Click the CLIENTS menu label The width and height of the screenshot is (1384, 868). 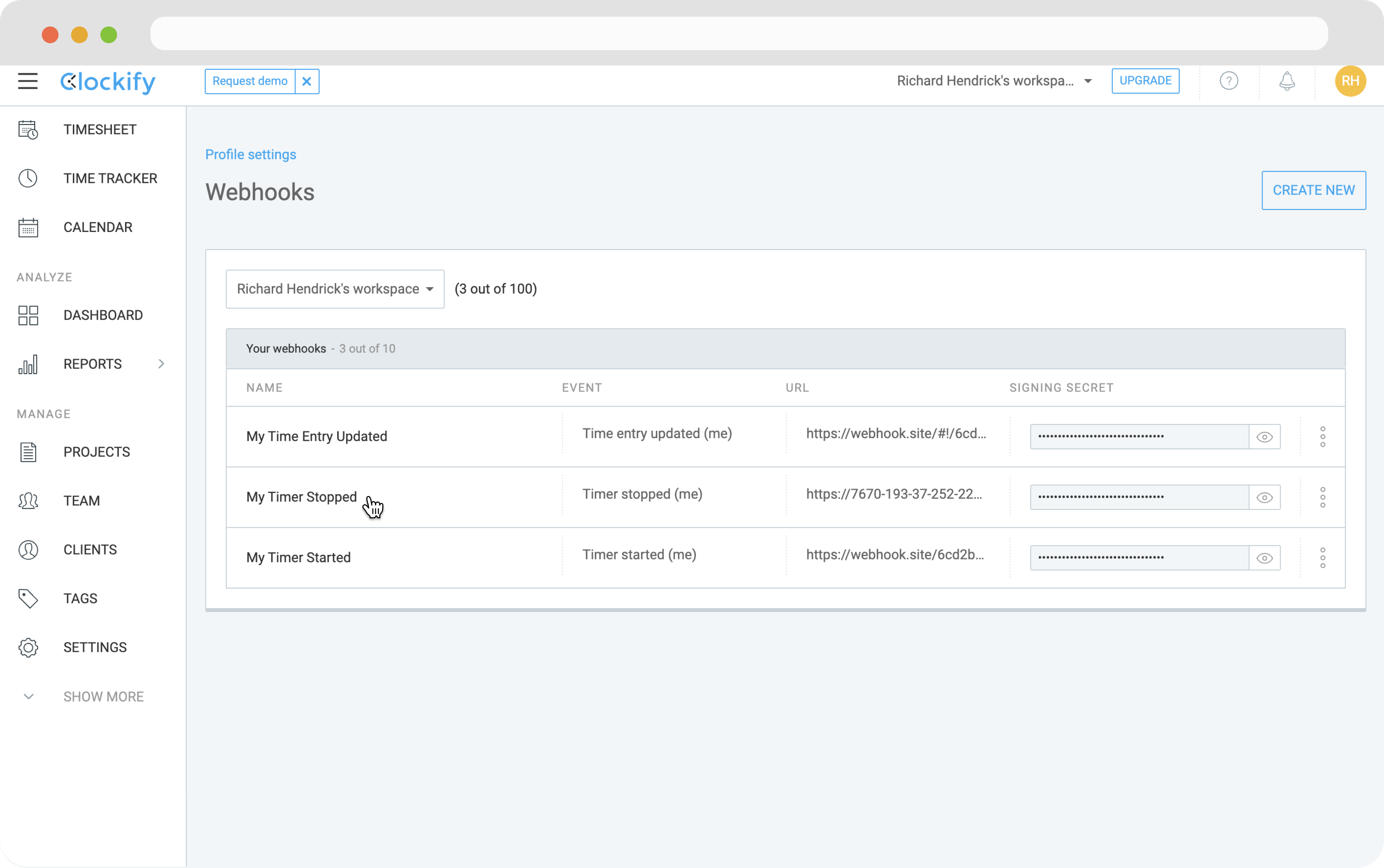pos(90,549)
